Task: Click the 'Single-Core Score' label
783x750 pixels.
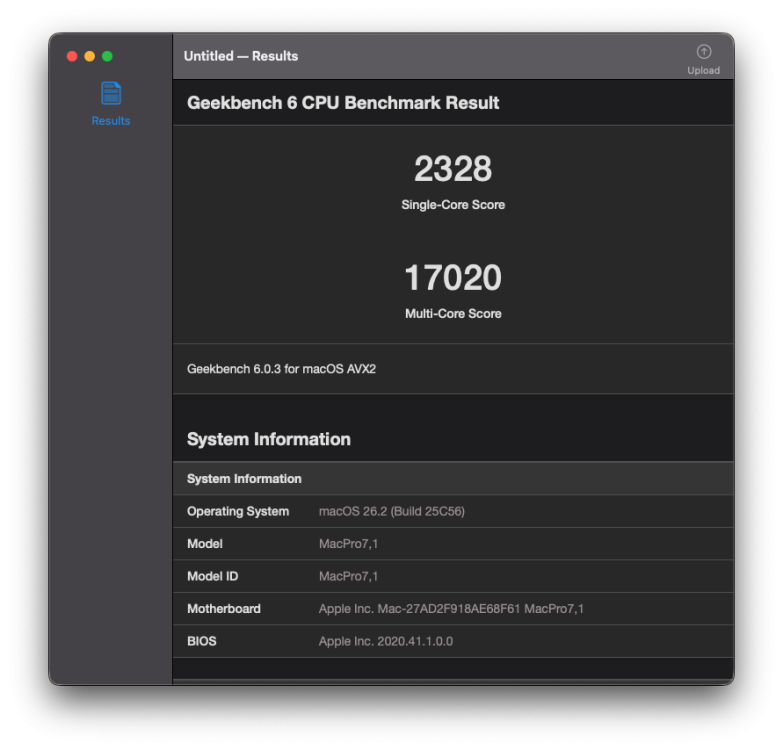Action: click(453, 205)
